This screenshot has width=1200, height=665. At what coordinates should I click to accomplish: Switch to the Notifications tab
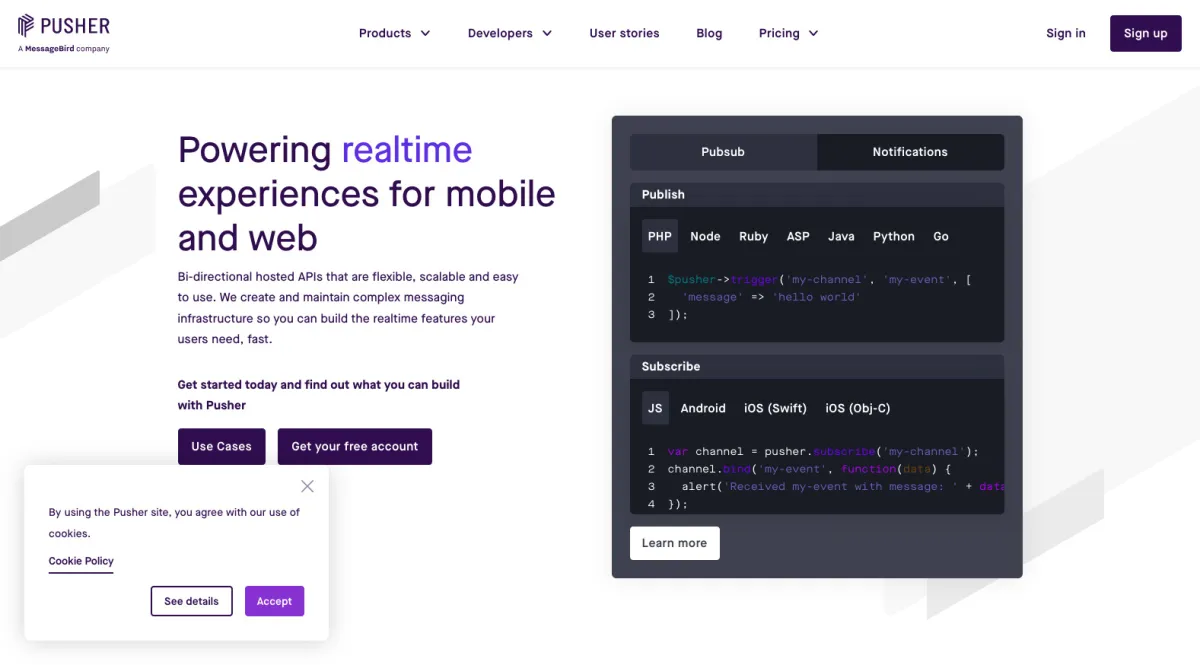(x=910, y=152)
